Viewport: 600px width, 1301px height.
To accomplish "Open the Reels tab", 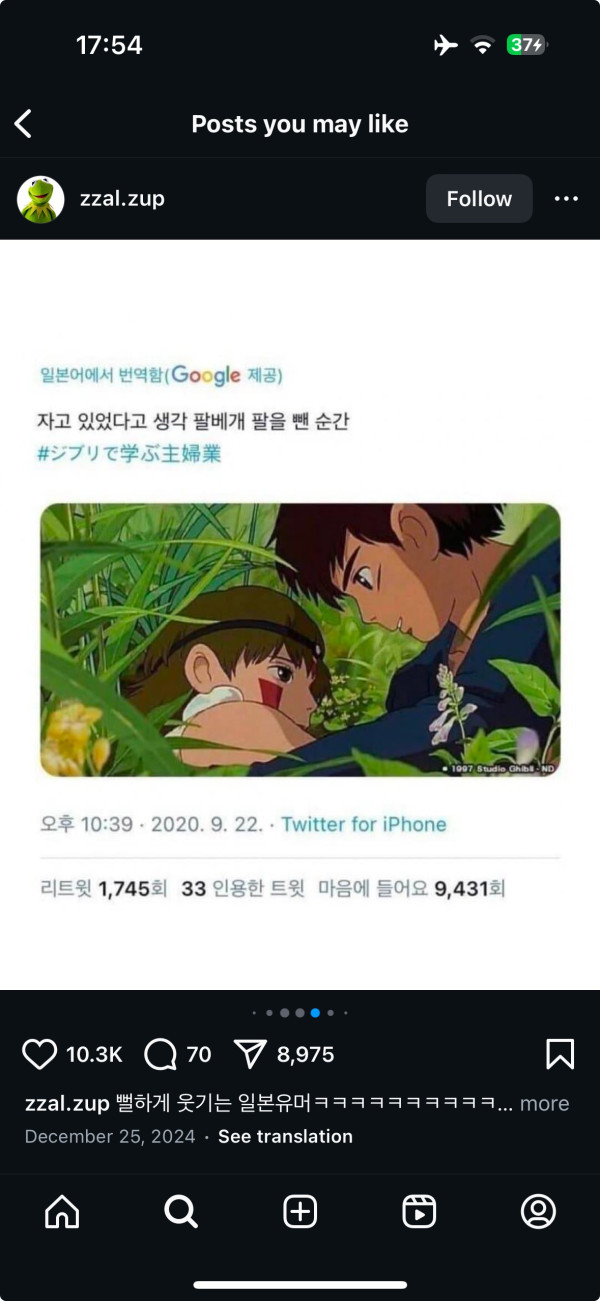I will (419, 1212).
